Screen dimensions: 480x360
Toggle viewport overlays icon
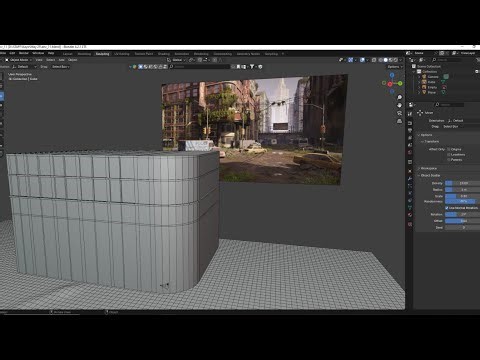[362, 60]
